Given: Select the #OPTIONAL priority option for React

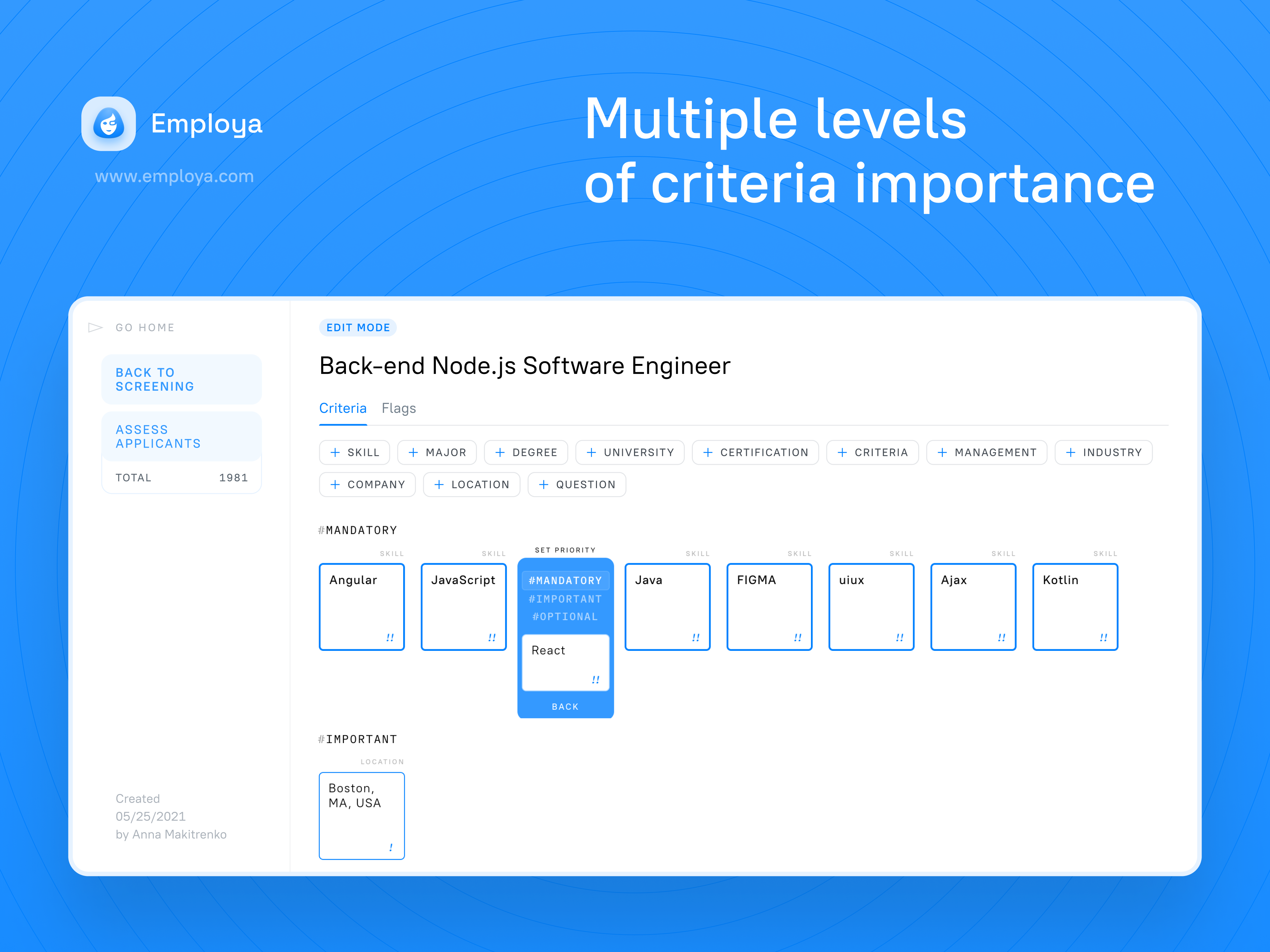Looking at the screenshot, I should (x=565, y=617).
